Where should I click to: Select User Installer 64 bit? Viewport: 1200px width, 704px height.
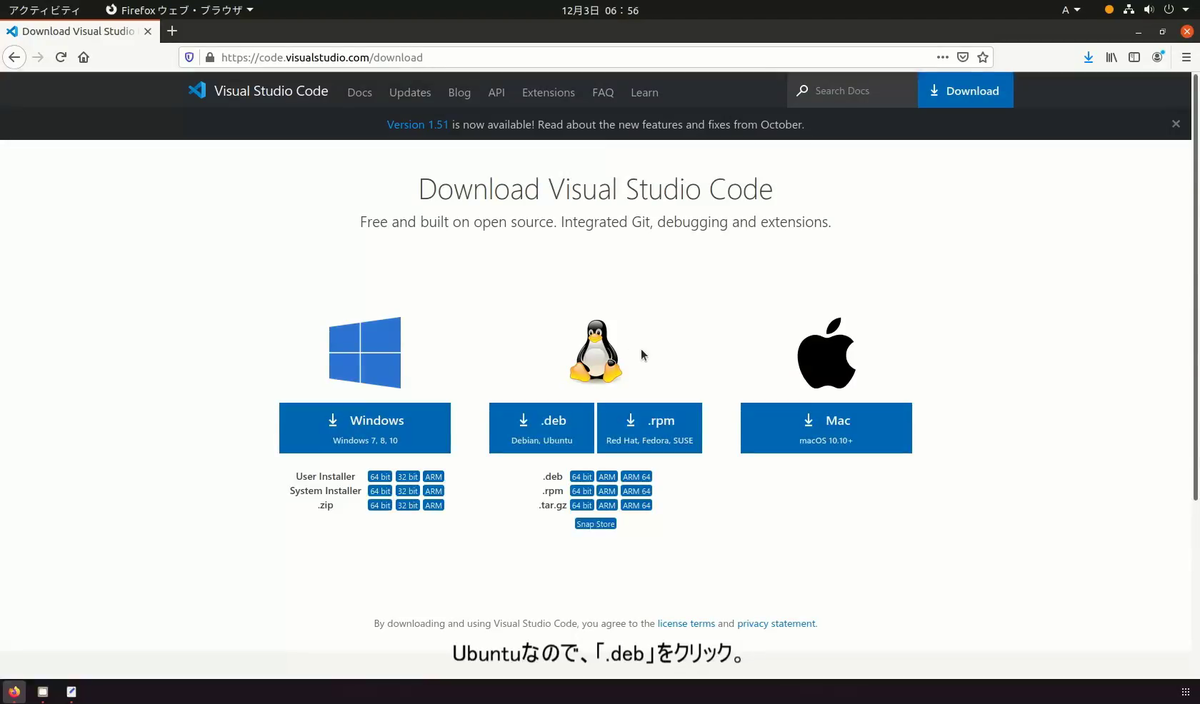(x=380, y=477)
